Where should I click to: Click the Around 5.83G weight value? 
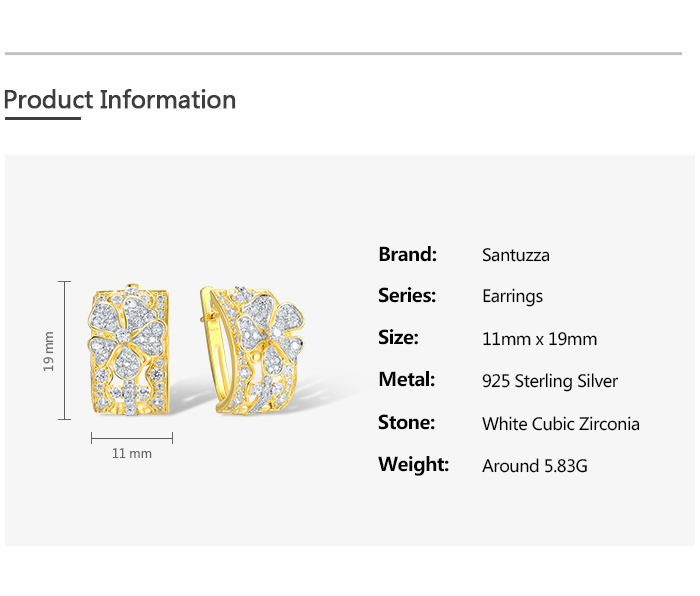click(534, 466)
